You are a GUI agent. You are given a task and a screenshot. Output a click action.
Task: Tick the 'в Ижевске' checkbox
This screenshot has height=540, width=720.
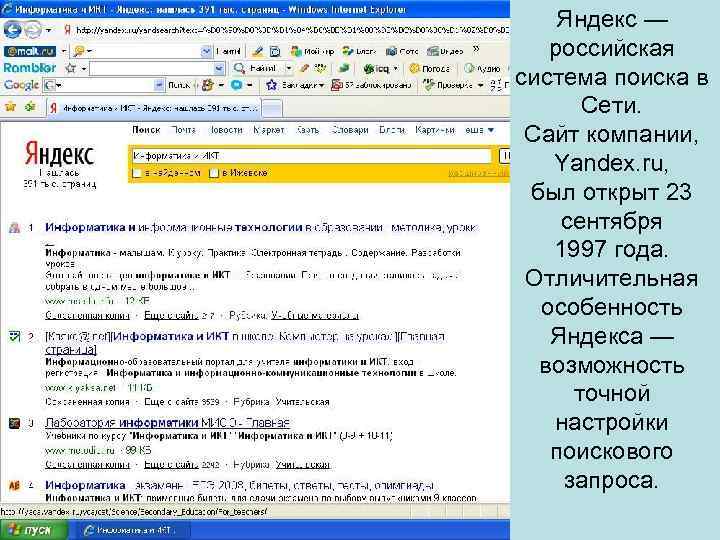pyautogui.click(x=214, y=173)
